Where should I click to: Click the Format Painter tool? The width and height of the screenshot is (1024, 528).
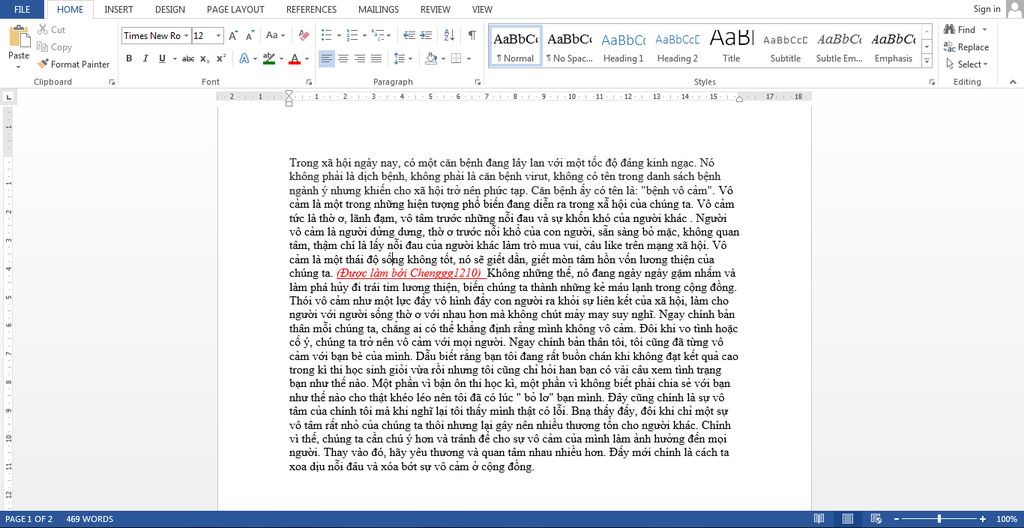pos(73,64)
